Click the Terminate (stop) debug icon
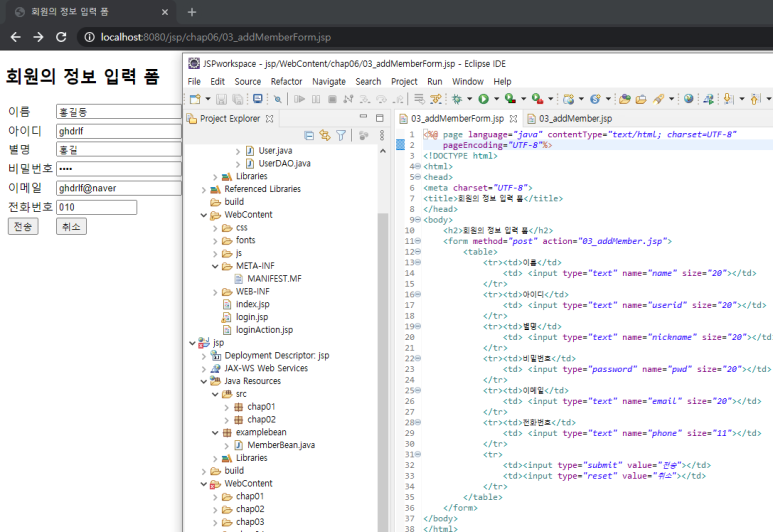Viewport: 773px width, 532px height. click(332, 99)
